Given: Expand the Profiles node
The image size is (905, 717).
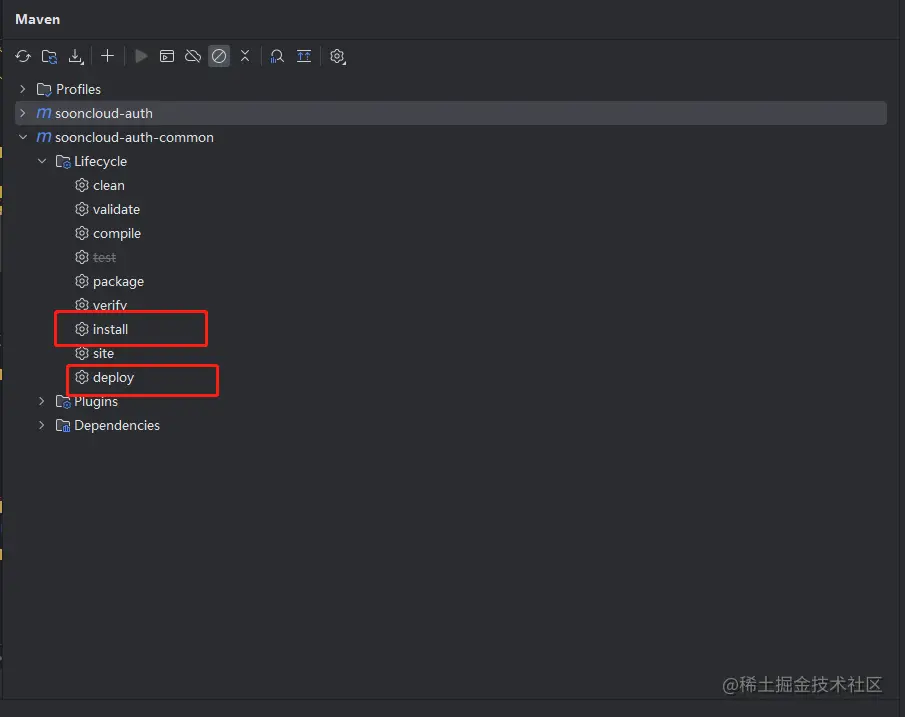Looking at the screenshot, I should pos(23,89).
